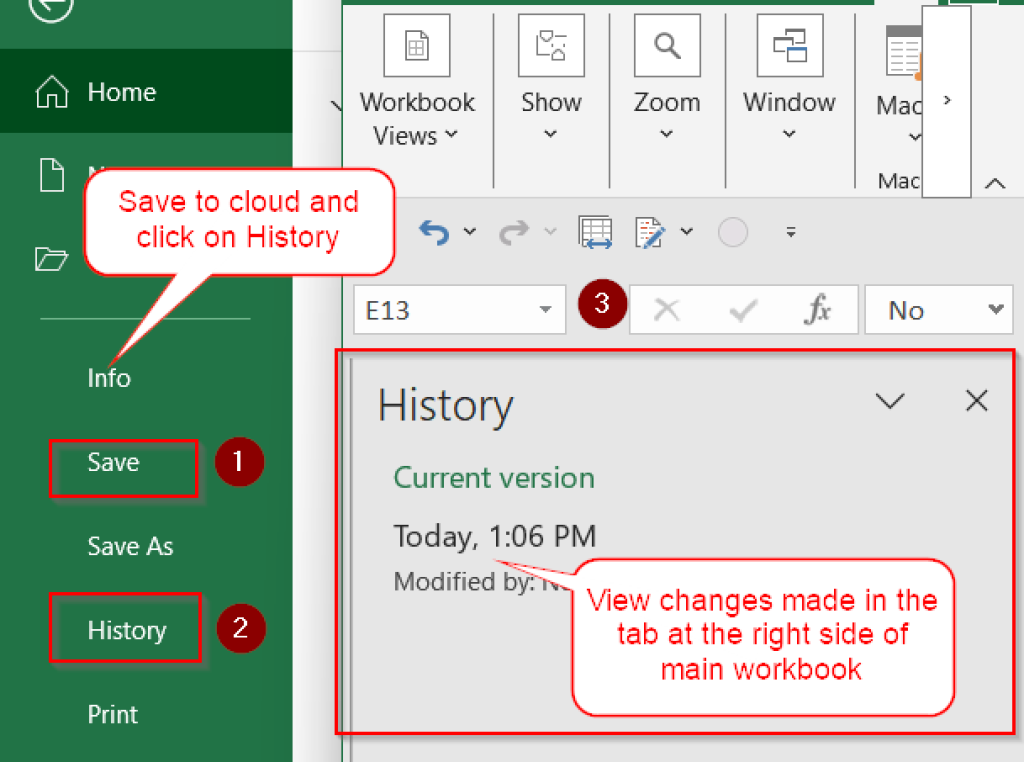Collapse the ribbon with the chevron
The width and height of the screenshot is (1024, 762).
click(995, 184)
